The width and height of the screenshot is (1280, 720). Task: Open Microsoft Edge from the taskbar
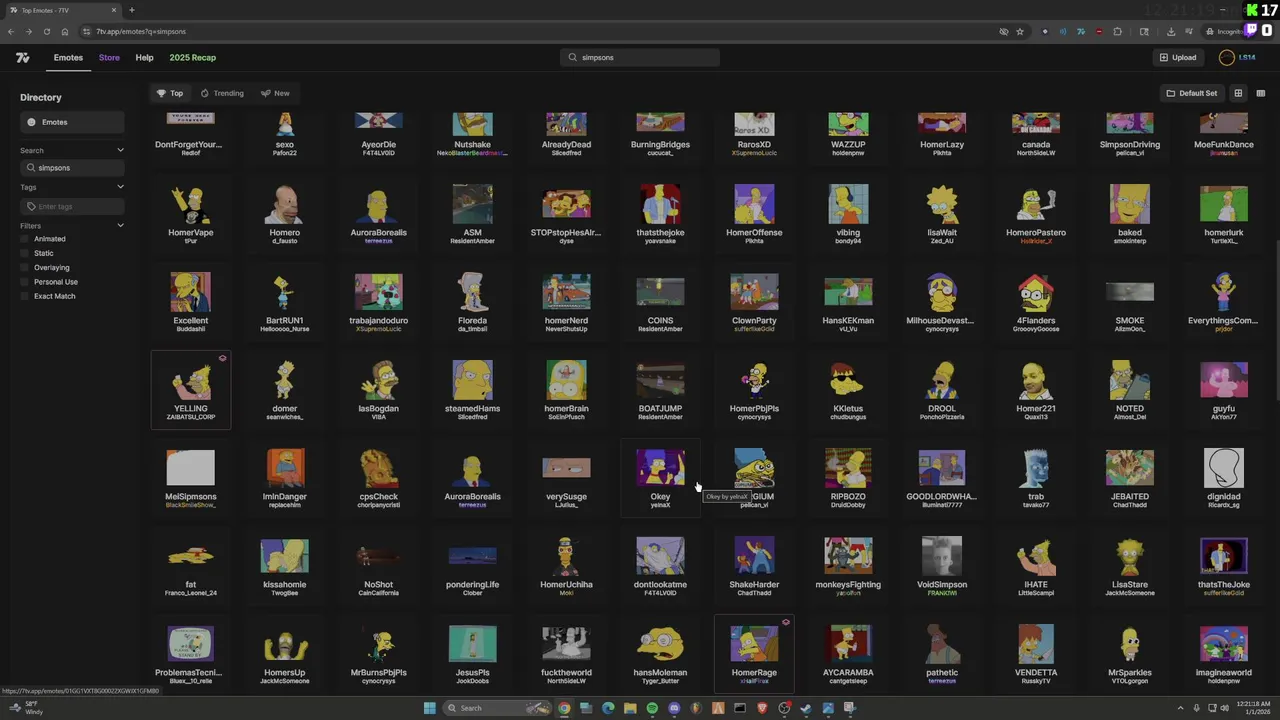pyautogui.click(x=608, y=708)
